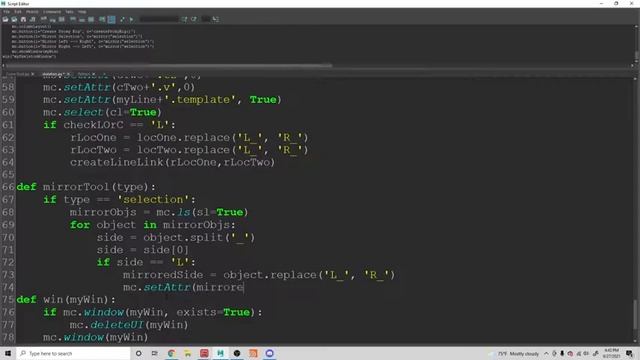Click the 'def mirrorTool(type):' line
The width and height of the screenshot is (640, 360).
point(86,187)
